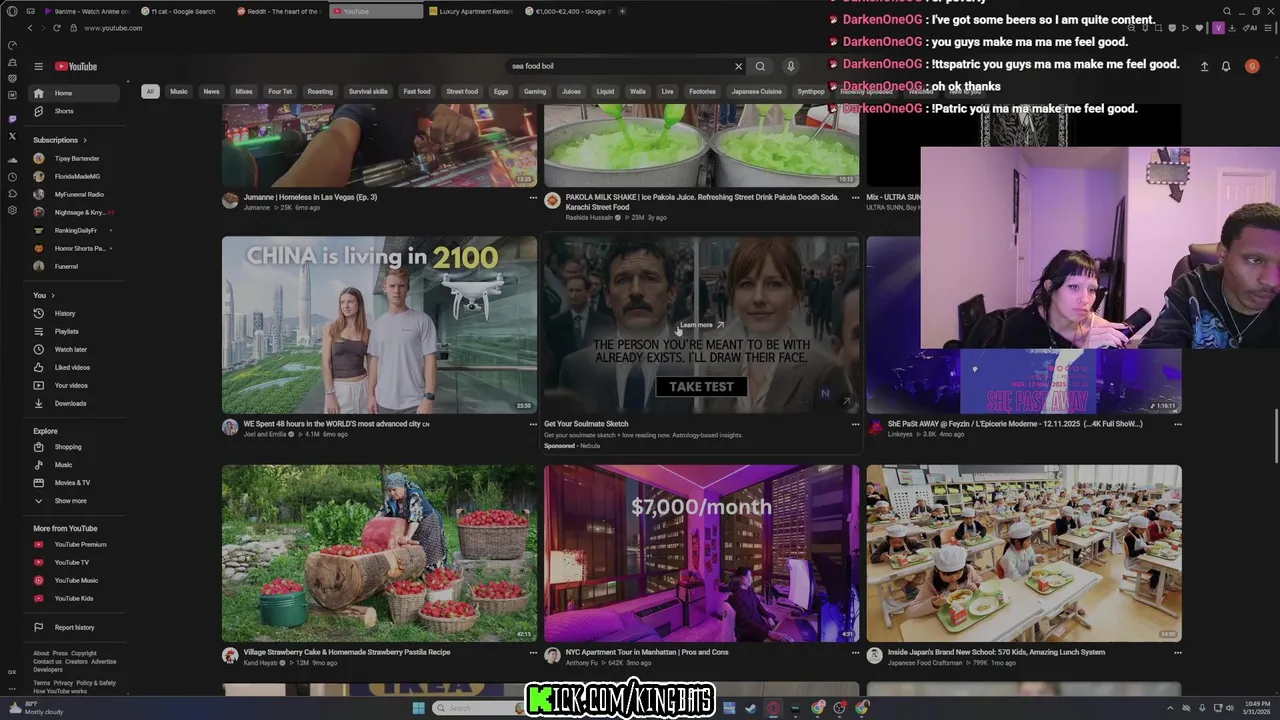This screenshot has height=720, width=1280.
Task: Click the upload/create icon beside the bell
Action: (x=1204, y=66)
